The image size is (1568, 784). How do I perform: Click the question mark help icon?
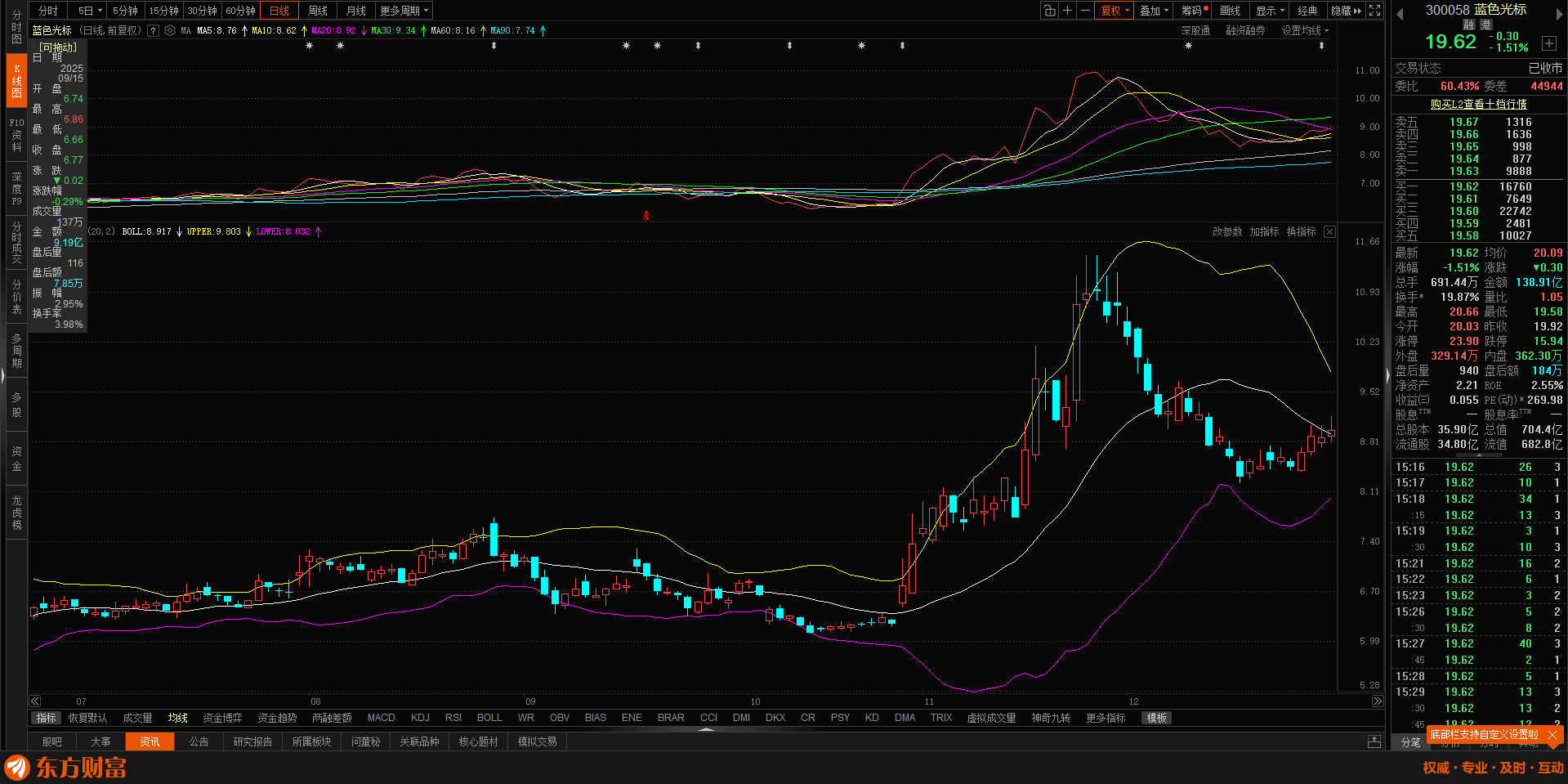tap(153, 31)
